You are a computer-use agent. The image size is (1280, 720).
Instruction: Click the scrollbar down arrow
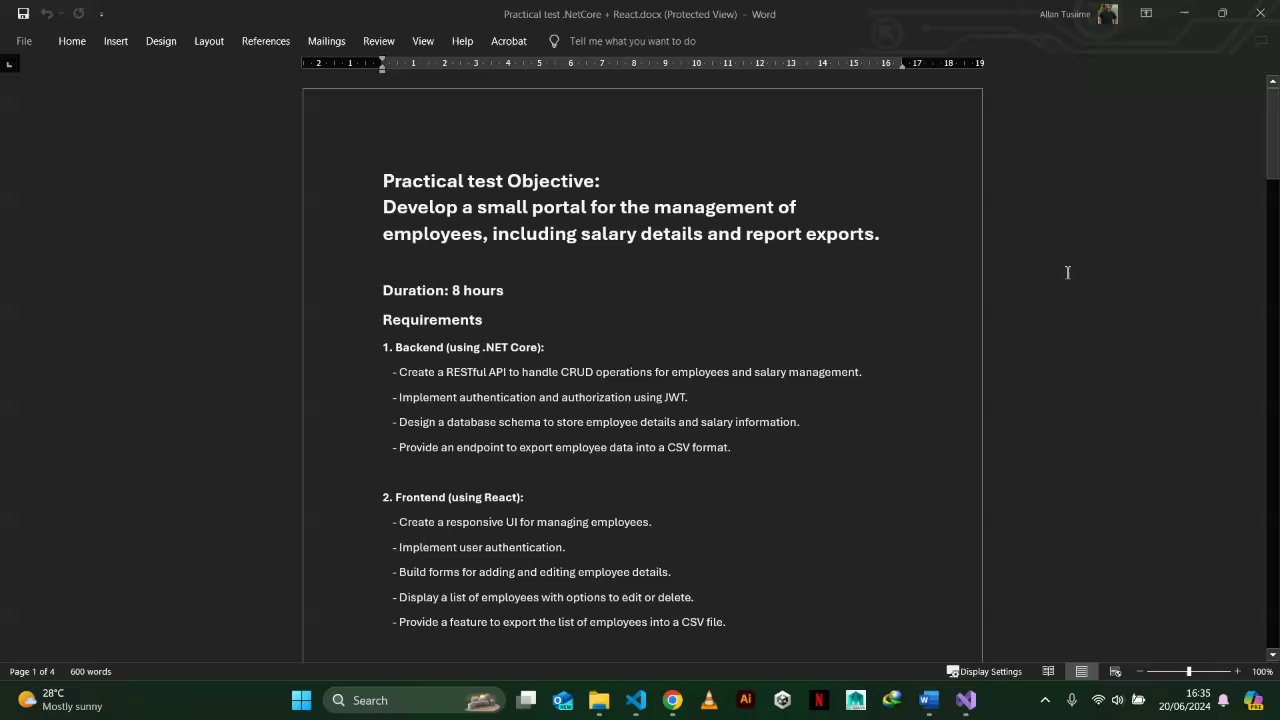(x=1272, y=654)
